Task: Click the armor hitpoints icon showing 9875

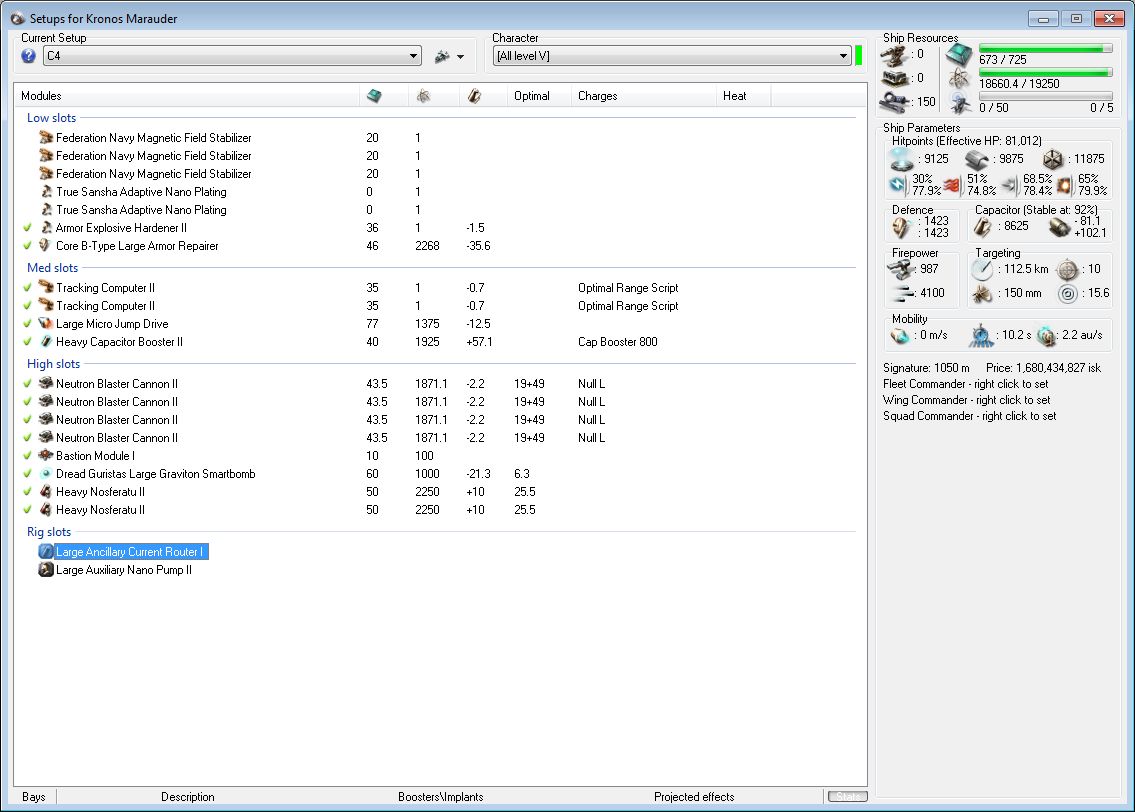Action: pos(976,159)
